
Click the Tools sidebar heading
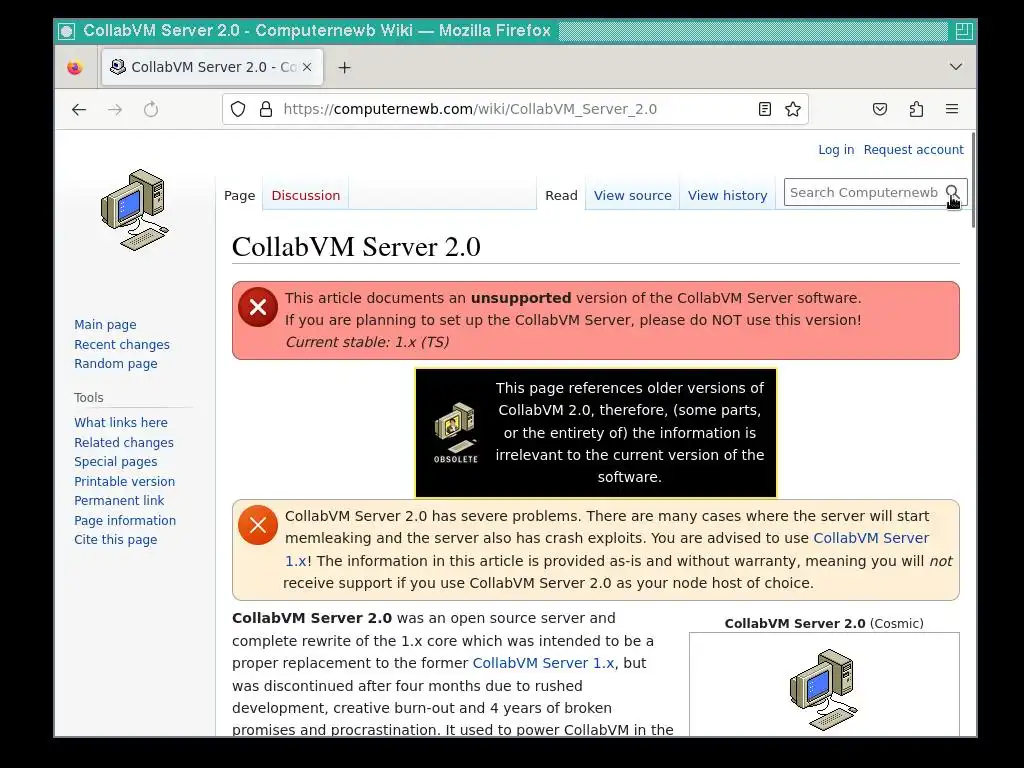[x=89, y=398]
